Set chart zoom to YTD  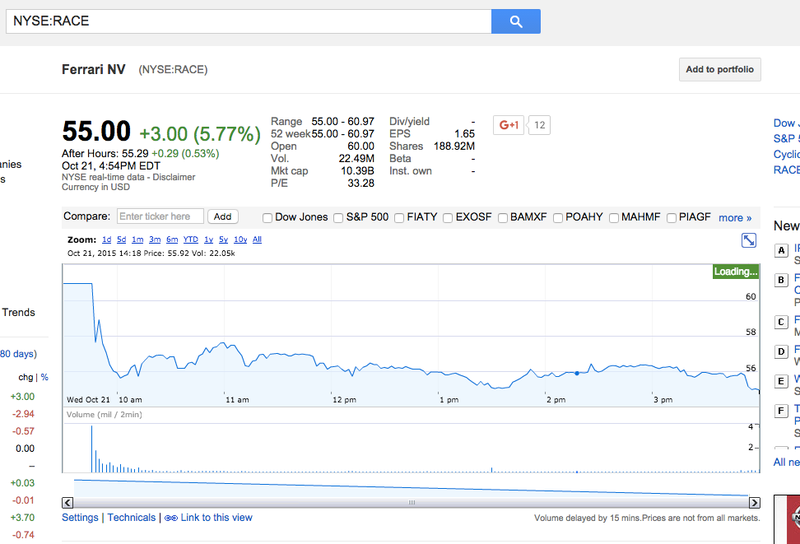tap(191, 239)
